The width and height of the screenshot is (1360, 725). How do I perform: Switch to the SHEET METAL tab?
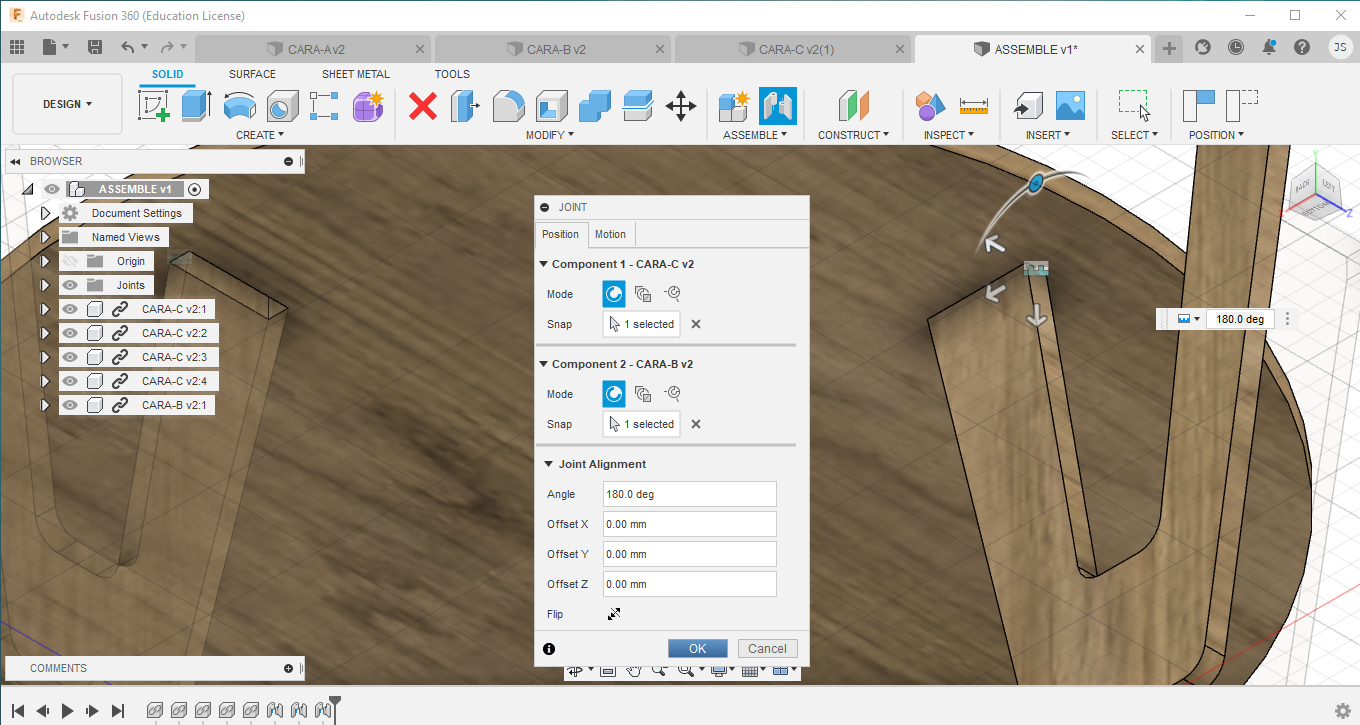[356, 74]
